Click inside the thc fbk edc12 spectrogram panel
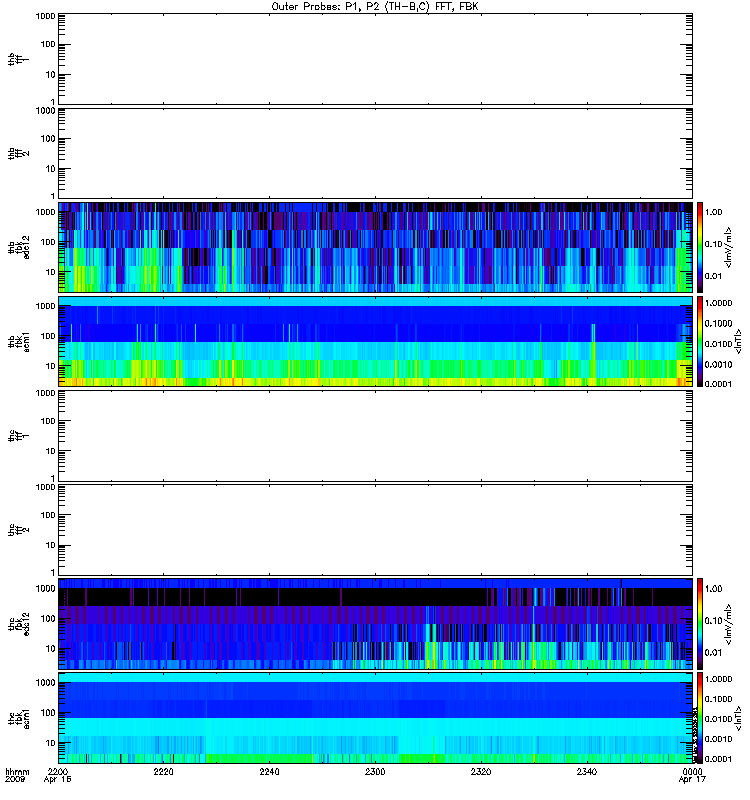The width and height of the screenshot is (750, 800). click(x=376, y=623)
